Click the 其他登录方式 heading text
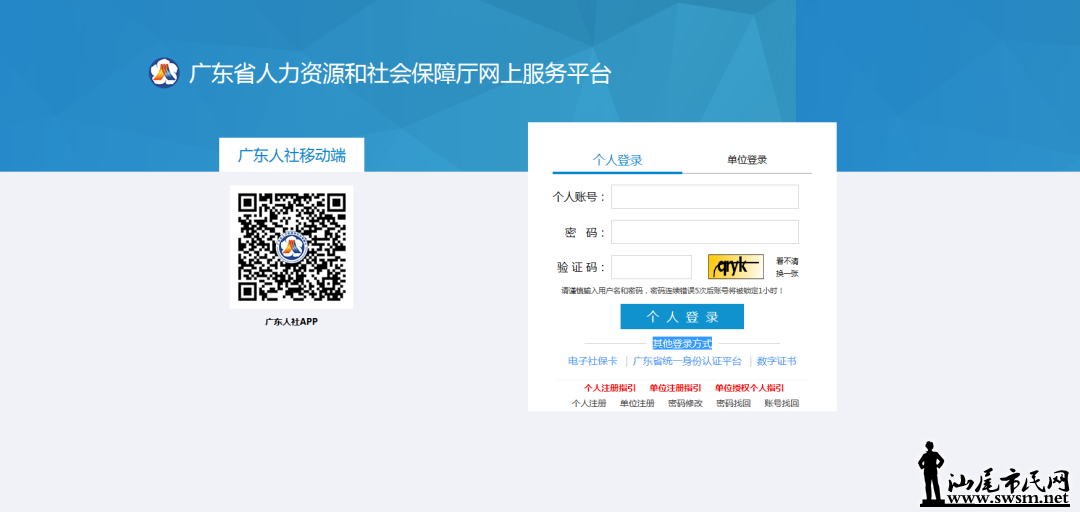Image resolution: width=1080 pixels, height=512 pixels. tap(683, 343)
